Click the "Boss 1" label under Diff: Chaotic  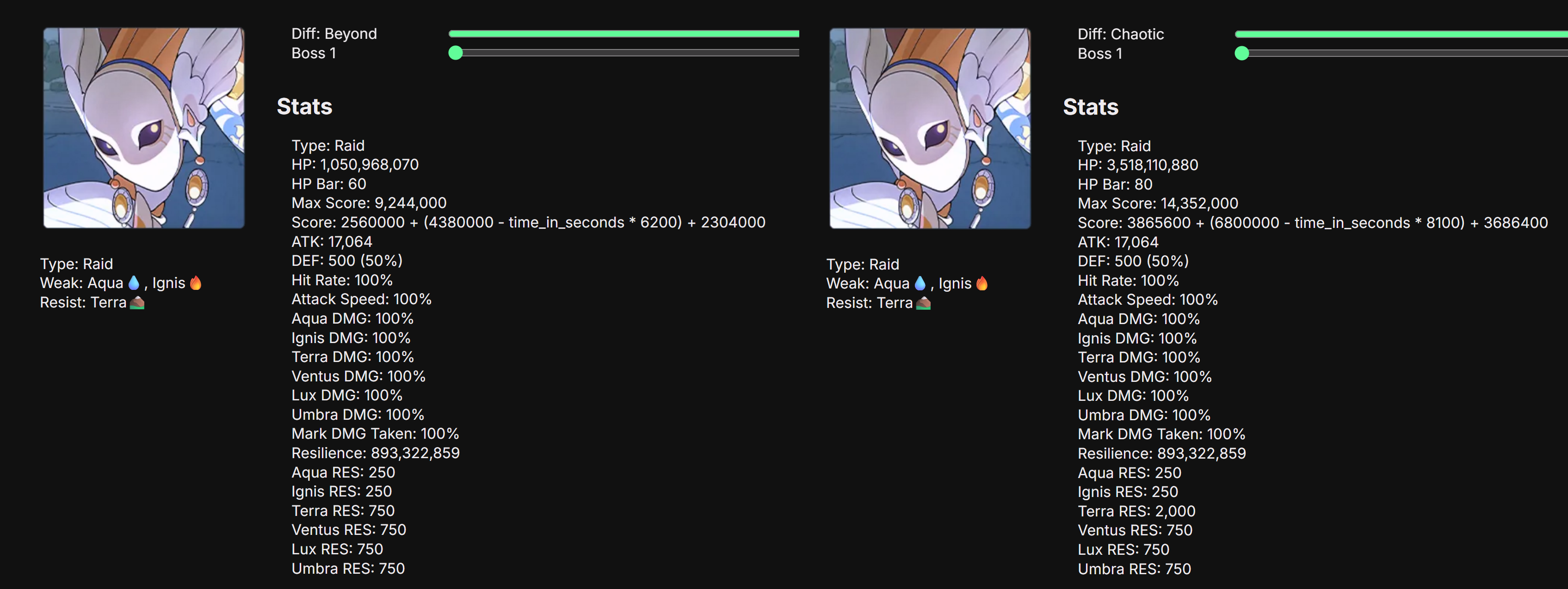(x=1100, y=54)
